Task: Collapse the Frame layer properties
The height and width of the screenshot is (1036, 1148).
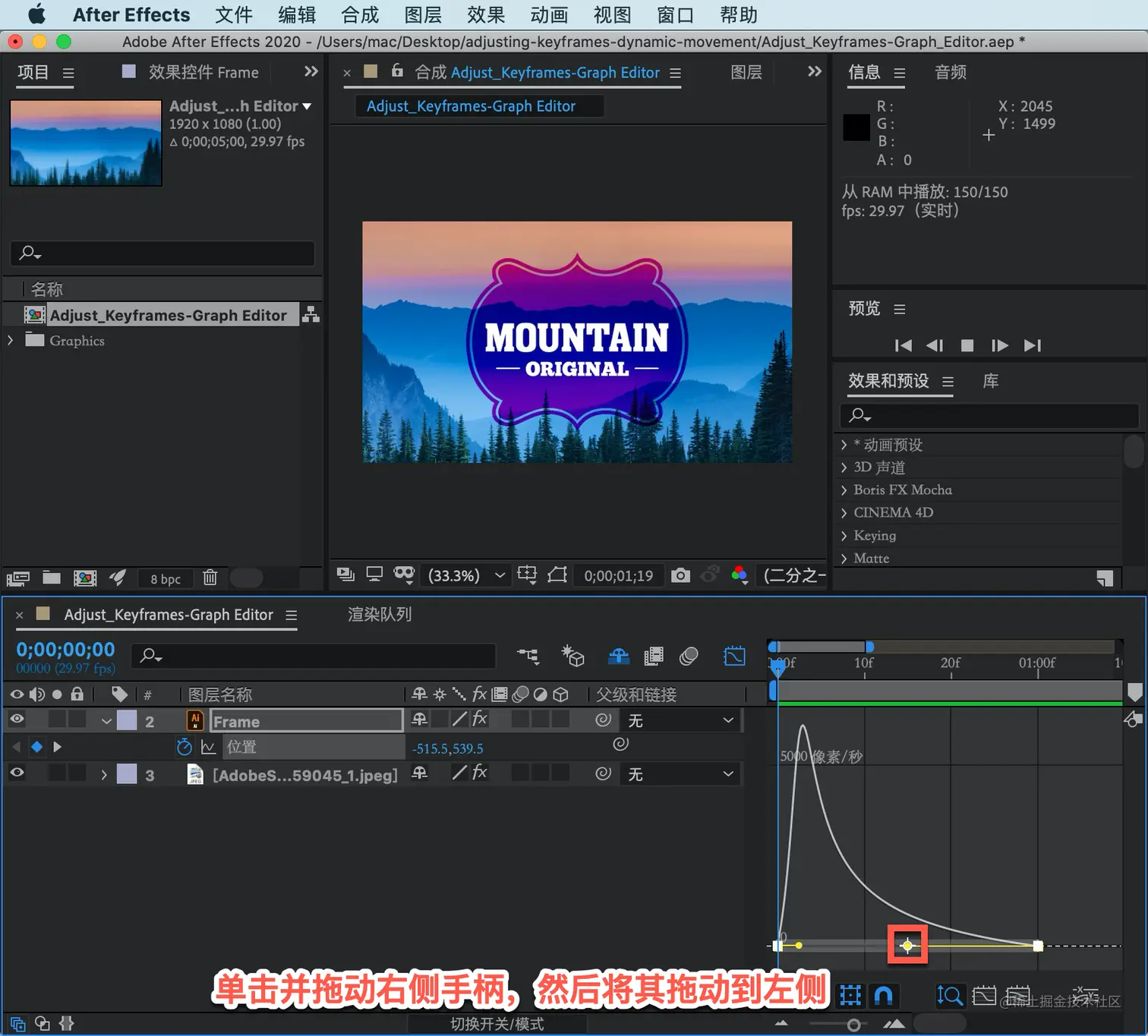Action: pyautogui.click(x=106, y=721)
